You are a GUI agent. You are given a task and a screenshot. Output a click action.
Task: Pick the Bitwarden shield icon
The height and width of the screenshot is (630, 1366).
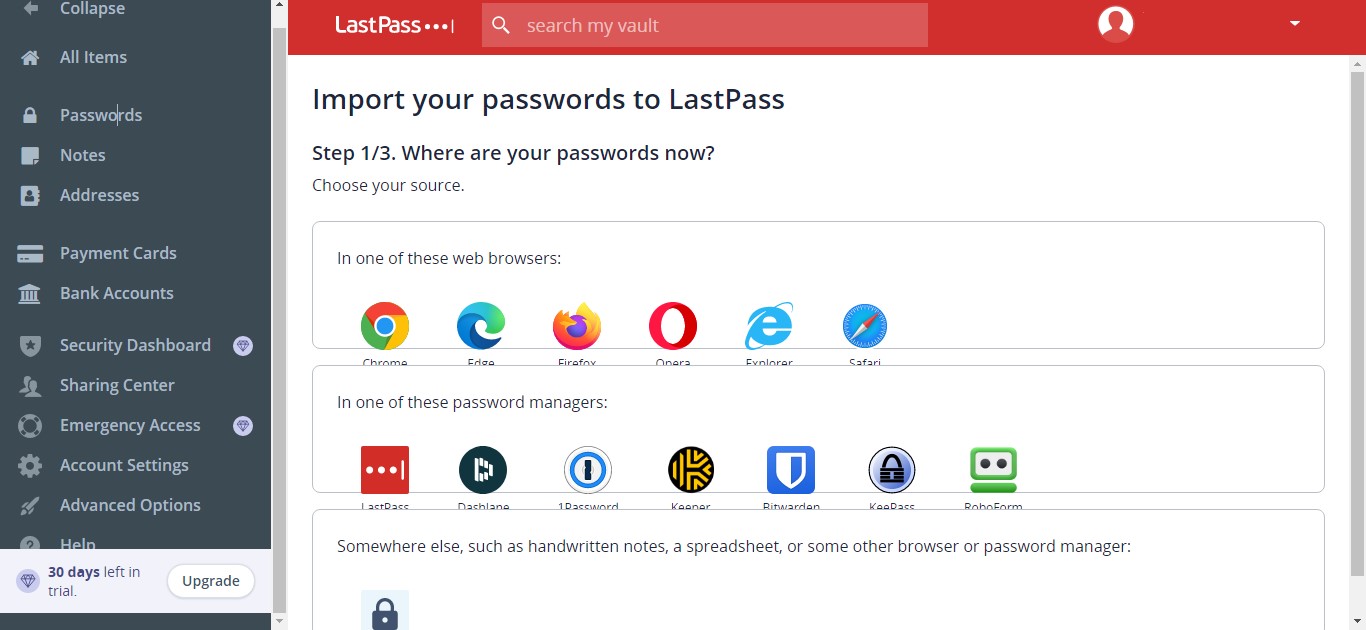click(x=791, y=470)
